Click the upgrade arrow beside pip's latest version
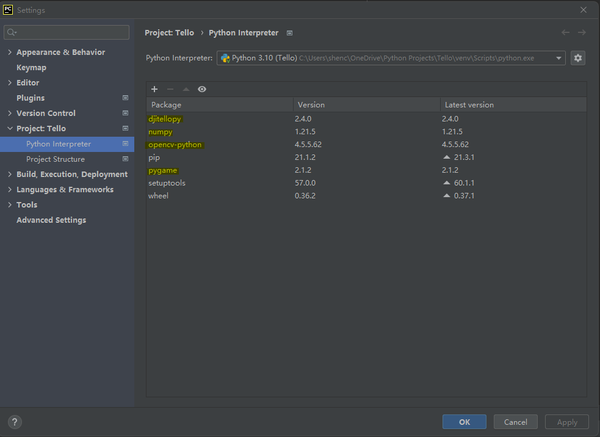 tap(446, 158)
